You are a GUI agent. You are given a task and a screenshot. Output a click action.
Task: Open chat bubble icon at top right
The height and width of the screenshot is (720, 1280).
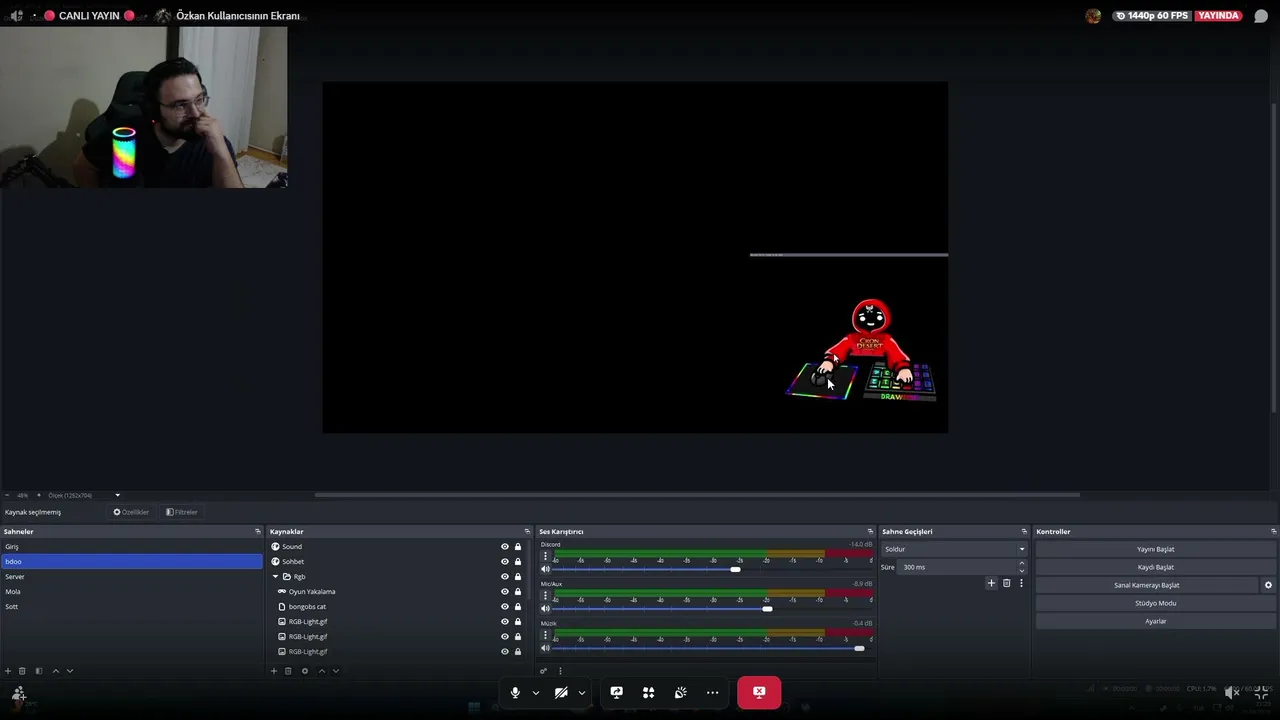[1261, 16]
